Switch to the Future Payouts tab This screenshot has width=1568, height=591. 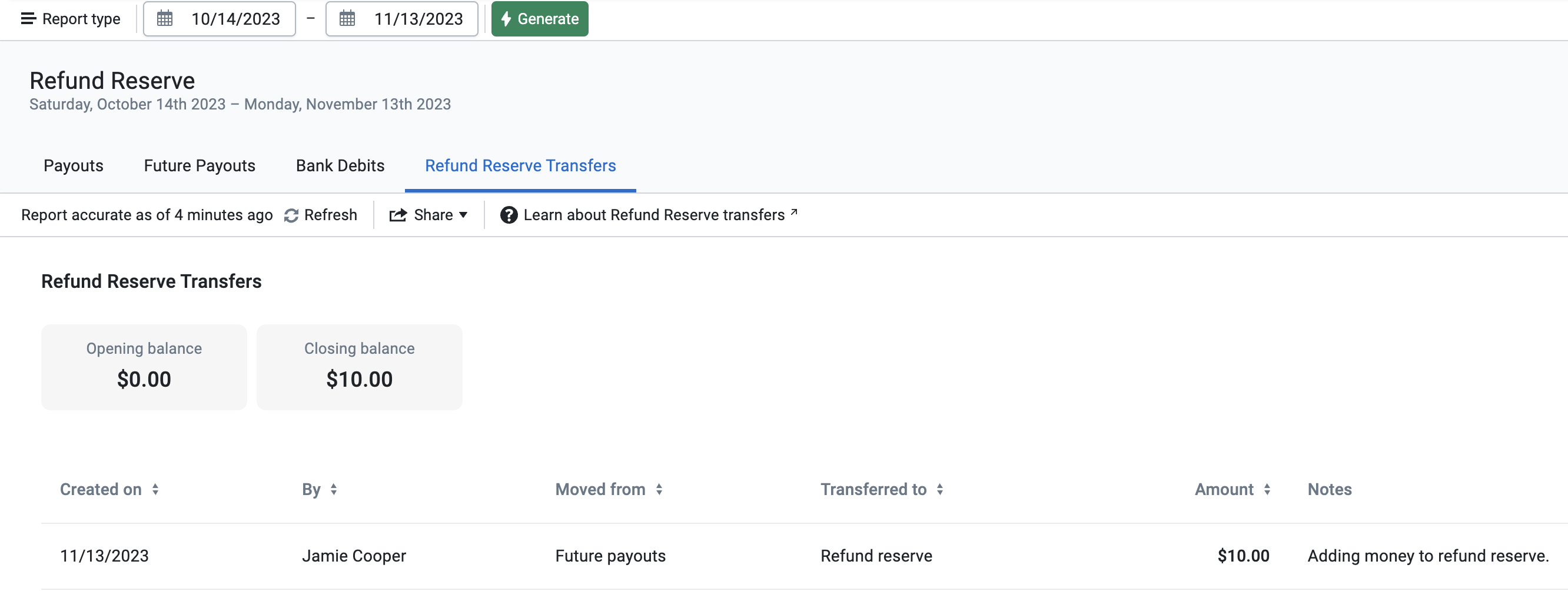click(200, 165)
